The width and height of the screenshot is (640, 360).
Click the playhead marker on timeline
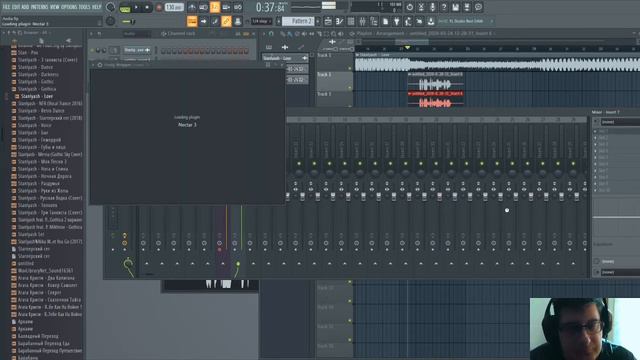pos(407,48)
